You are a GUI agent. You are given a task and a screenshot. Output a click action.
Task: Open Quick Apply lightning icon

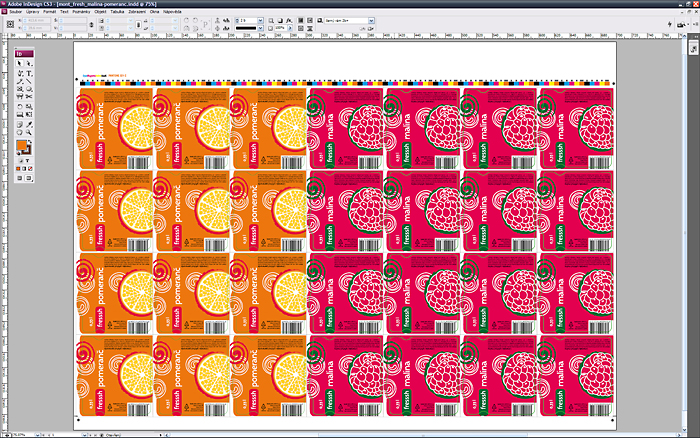[670, 24]
